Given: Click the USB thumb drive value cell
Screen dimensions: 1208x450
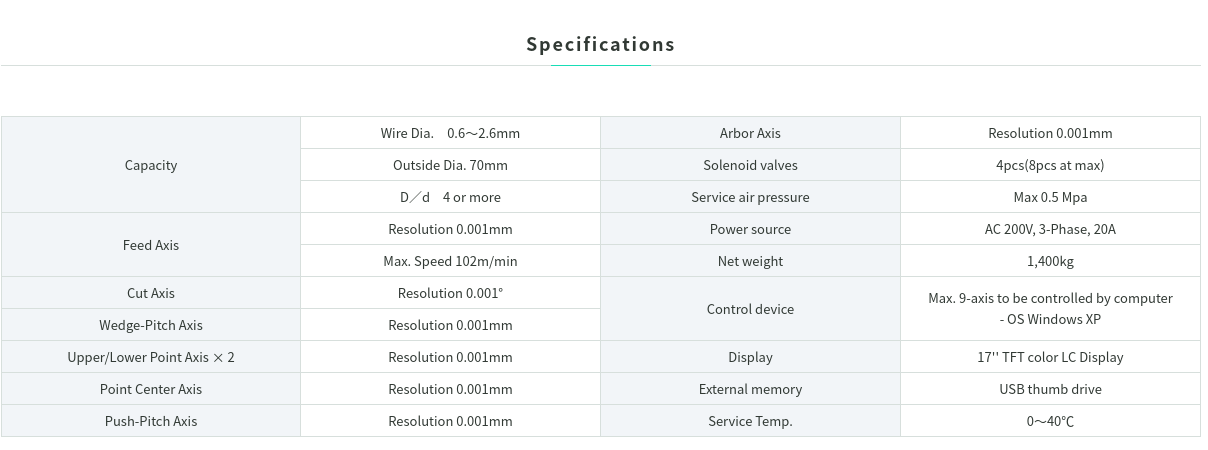Looking at the screenshot, I should click(x=1050, y=389).
